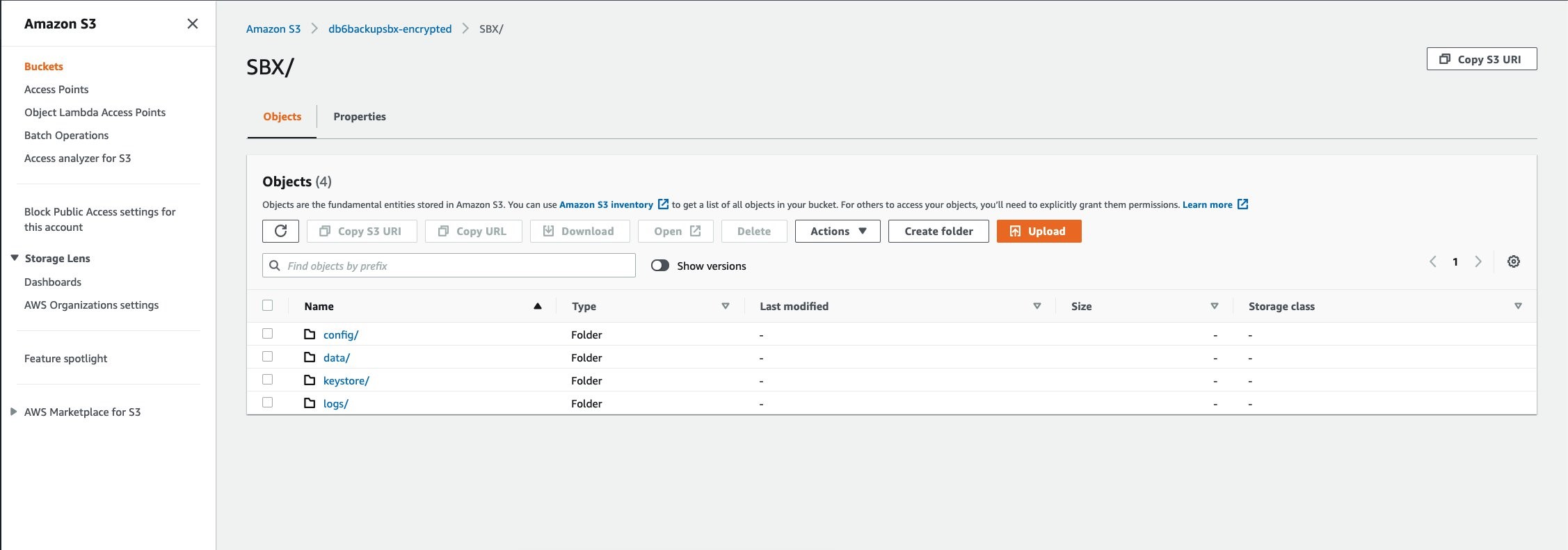Open Access Points in the sidebar
Image resolution: width=1568 pixels, height=550 pixels.
[x=56, y=90]
